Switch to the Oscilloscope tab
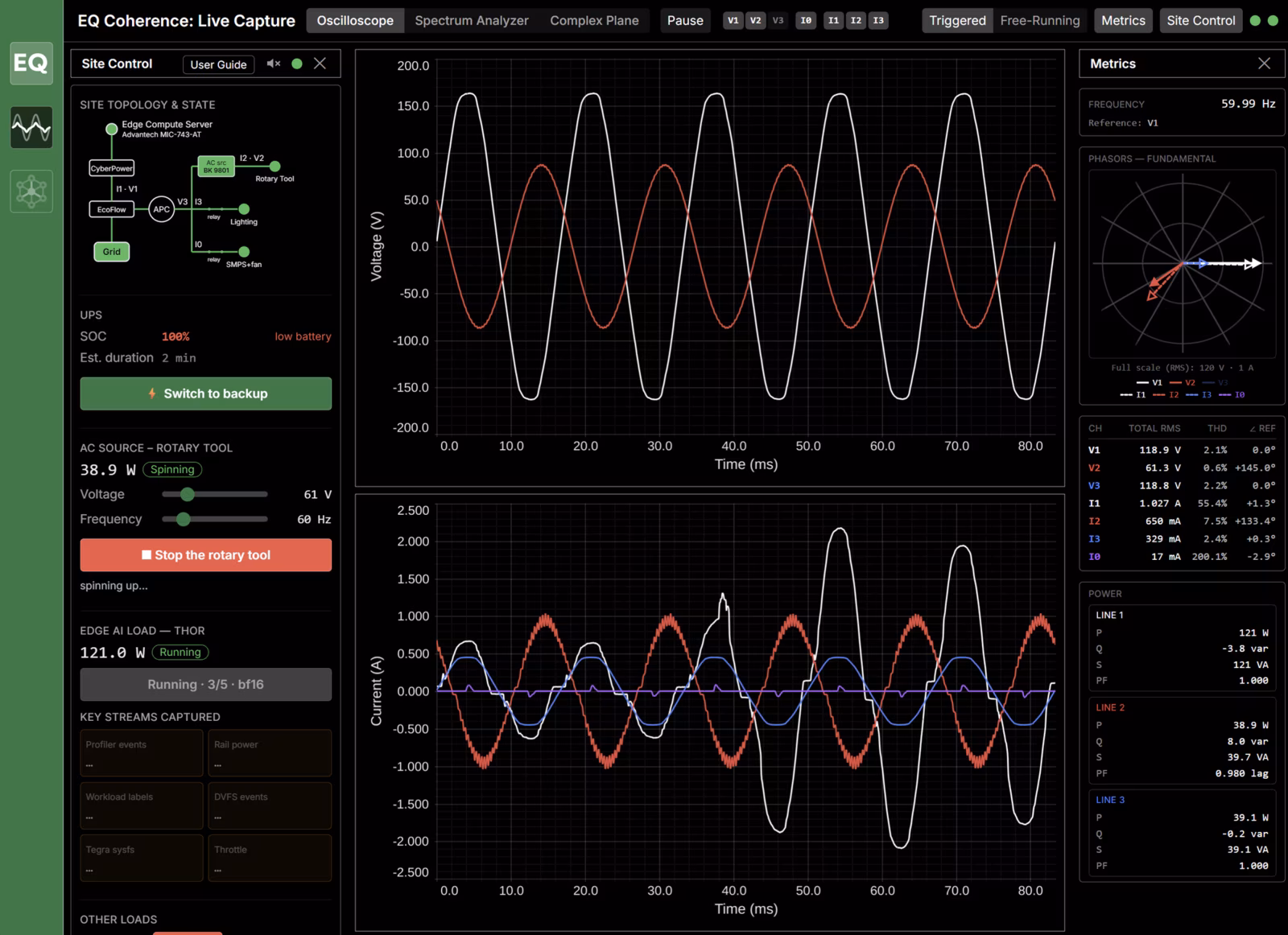The width and height of the screenshot is (1288, 935). [x=355, y=21]
